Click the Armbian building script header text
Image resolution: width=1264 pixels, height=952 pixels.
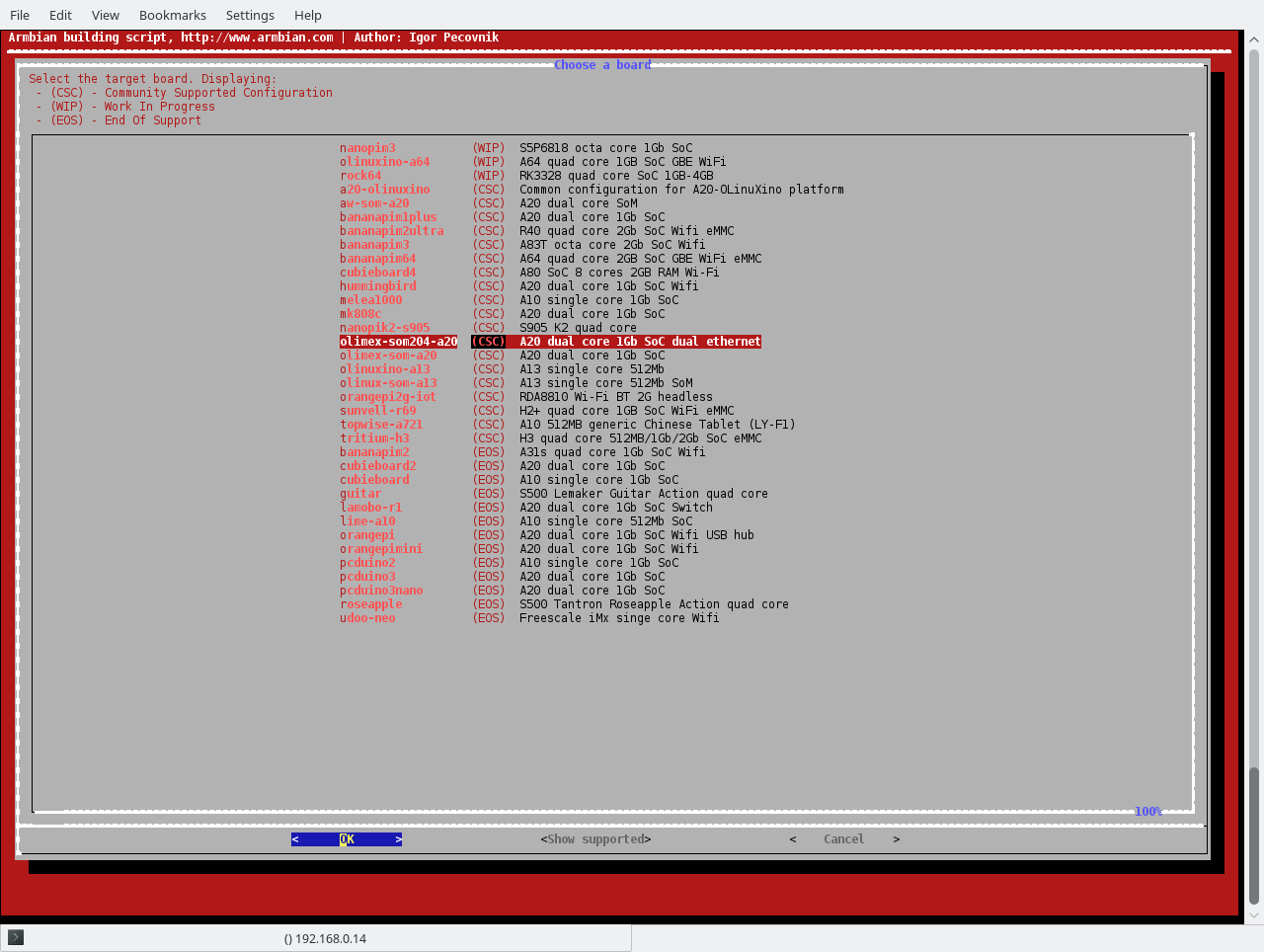coord(254,38)
